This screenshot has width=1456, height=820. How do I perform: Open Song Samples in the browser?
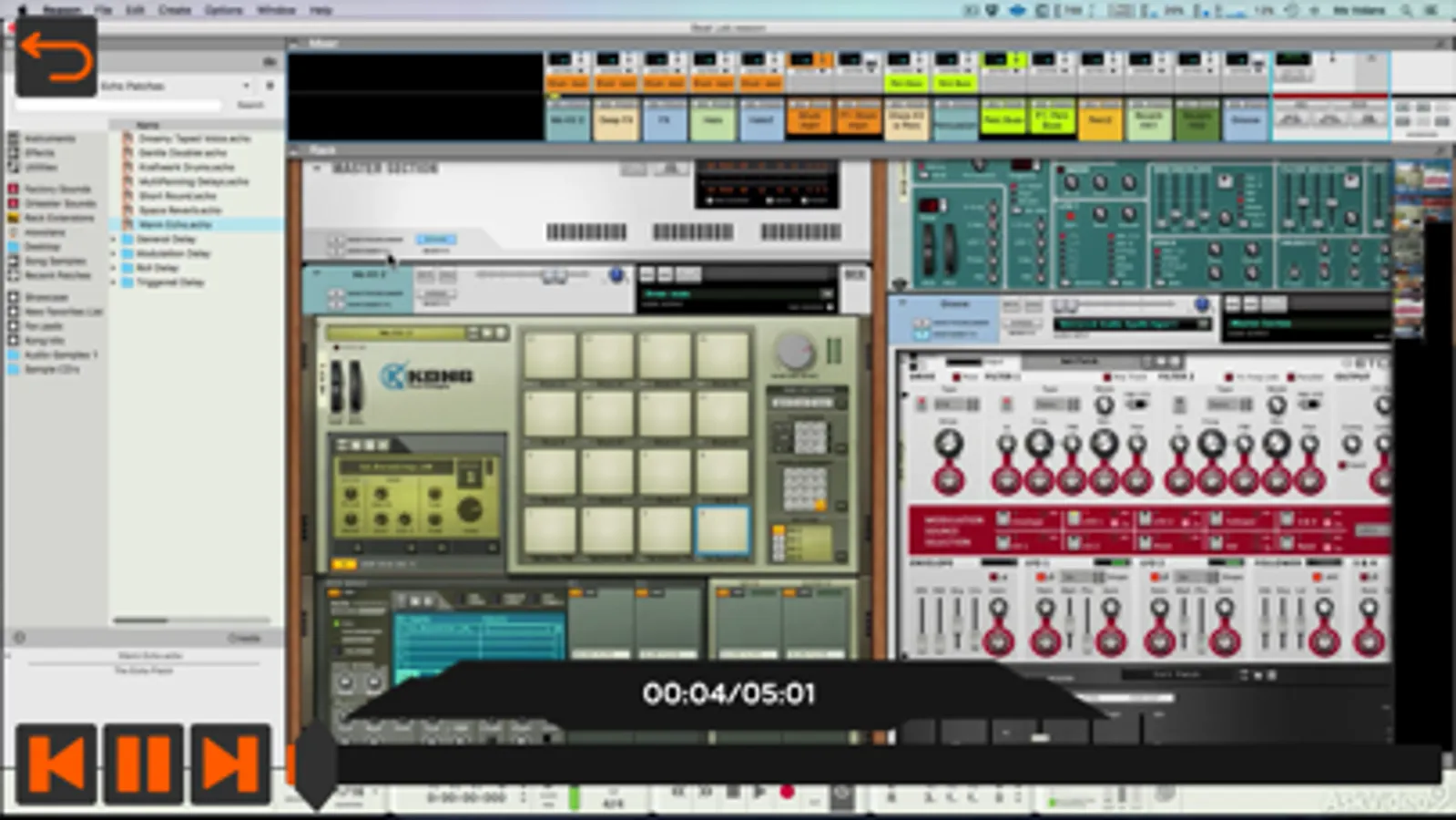coord(55,261)
